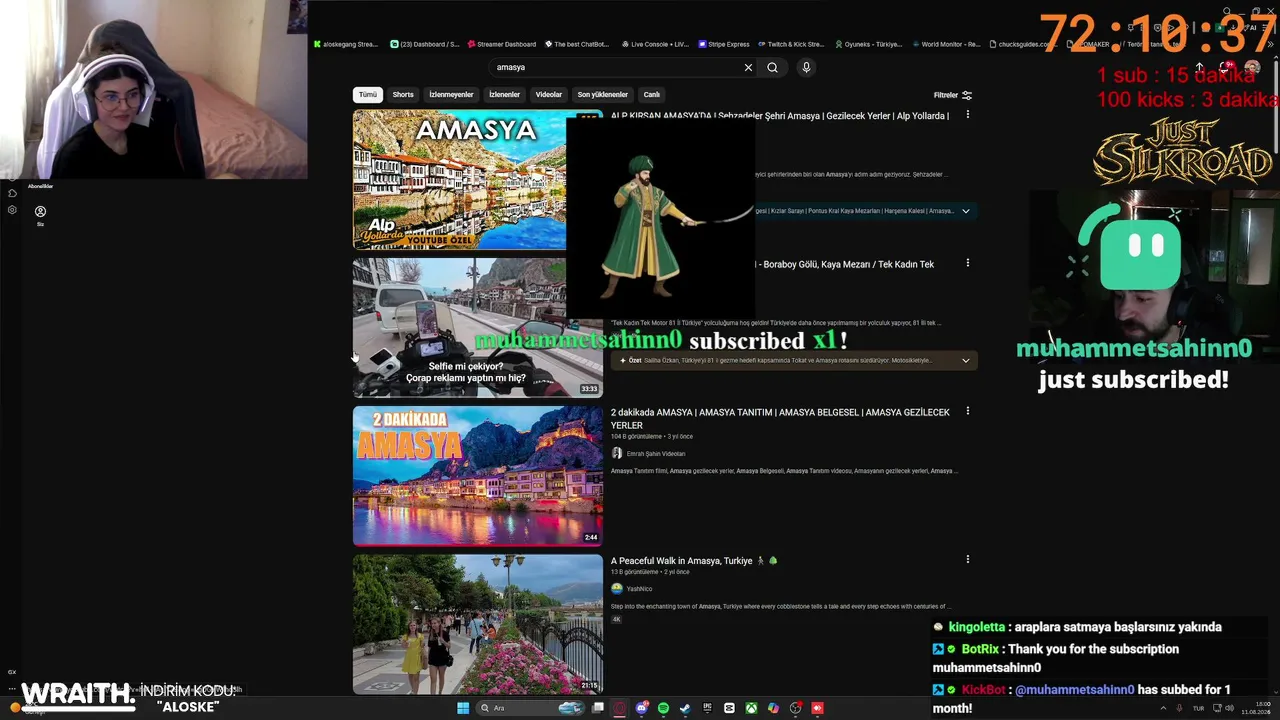Select the Shorts filter chip
Viewport: 1280px width, 720px height.
403,95
